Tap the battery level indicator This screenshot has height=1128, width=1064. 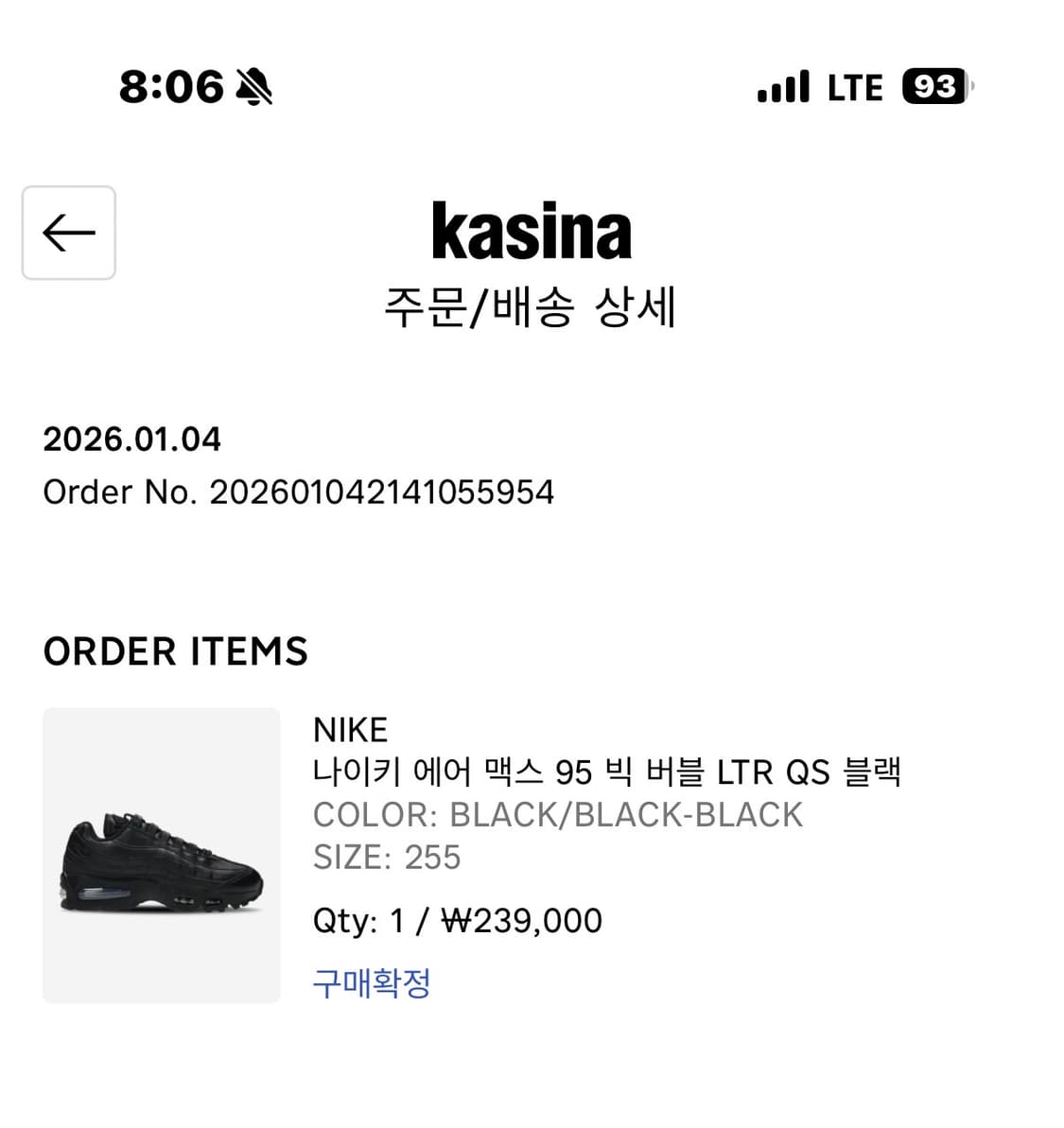coord(936,87)
